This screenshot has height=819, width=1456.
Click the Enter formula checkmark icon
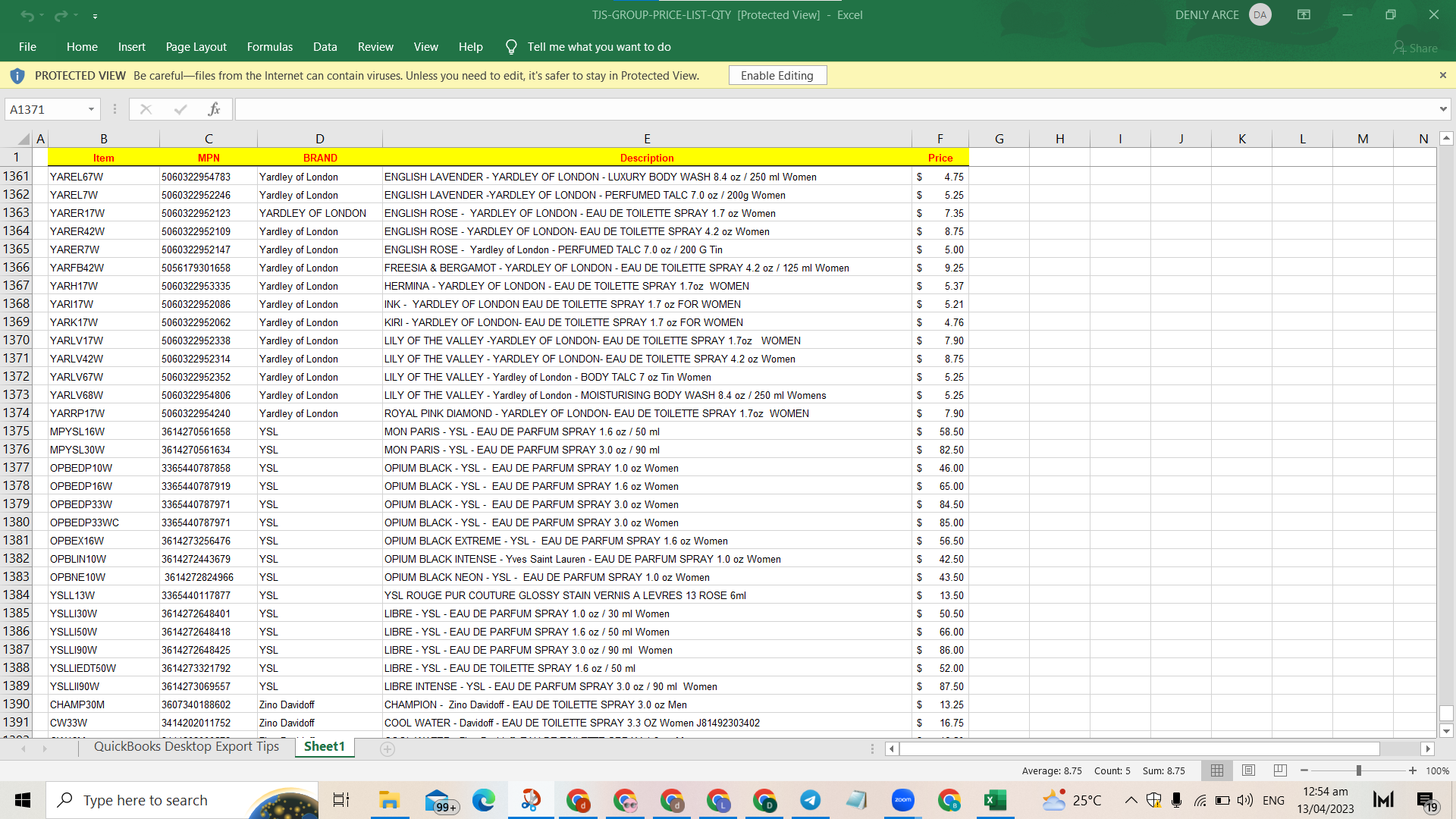180,109
